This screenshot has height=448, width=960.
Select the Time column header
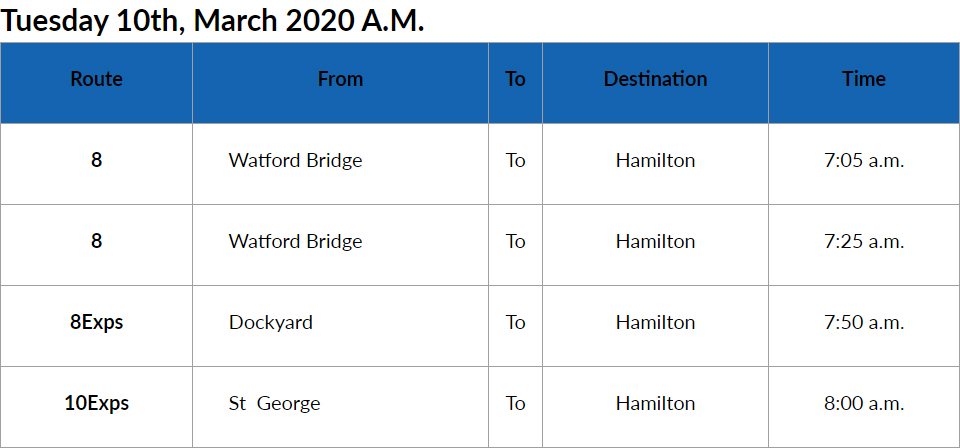point(864,79)
